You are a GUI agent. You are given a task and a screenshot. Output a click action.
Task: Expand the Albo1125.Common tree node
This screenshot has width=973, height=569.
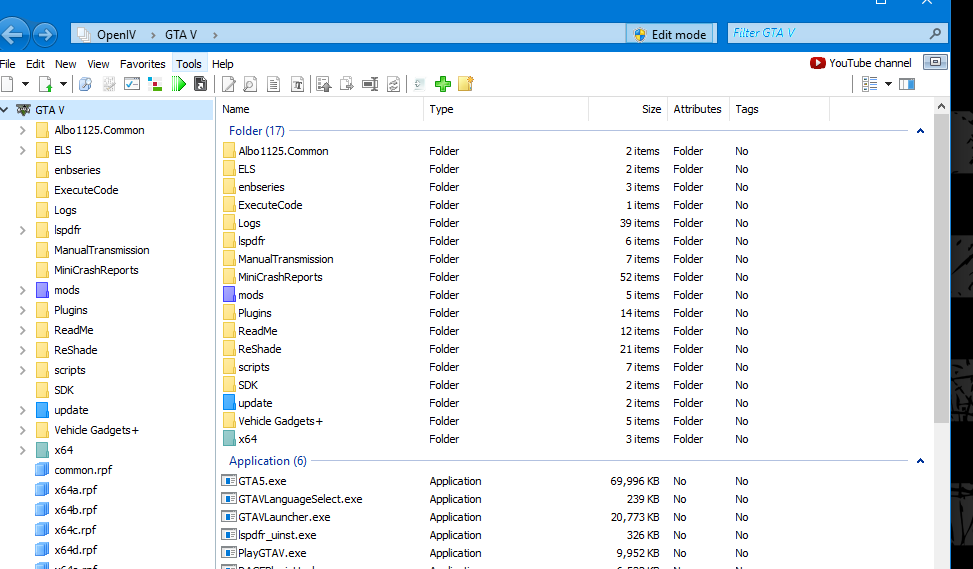tap(22, 130)
